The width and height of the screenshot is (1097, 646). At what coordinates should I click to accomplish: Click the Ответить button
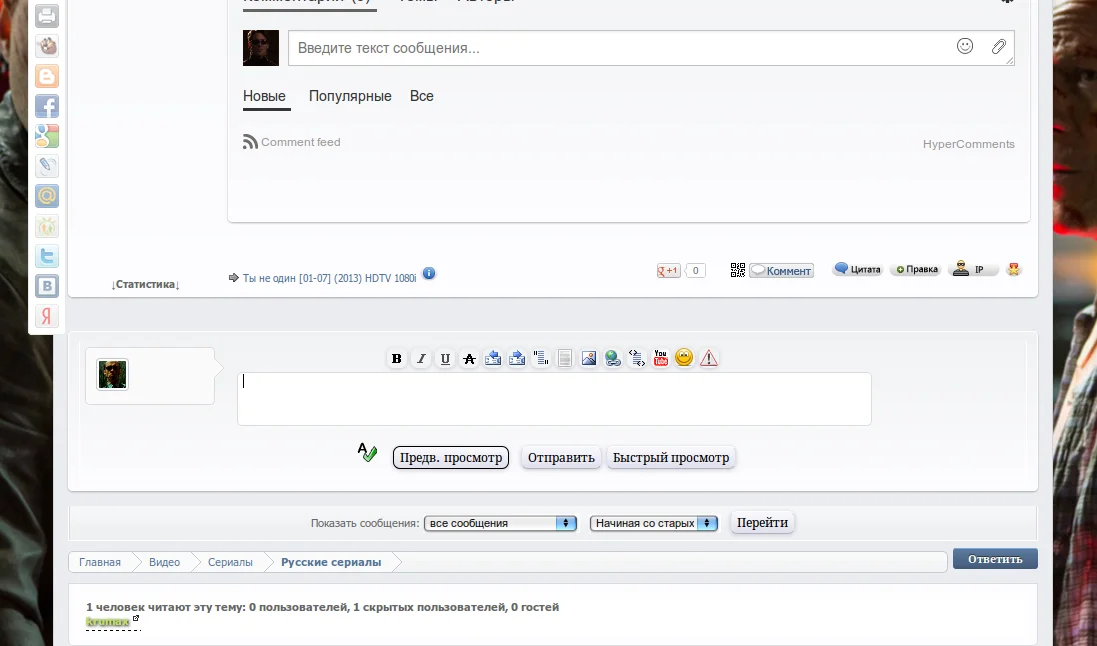(x=995, y=559)
